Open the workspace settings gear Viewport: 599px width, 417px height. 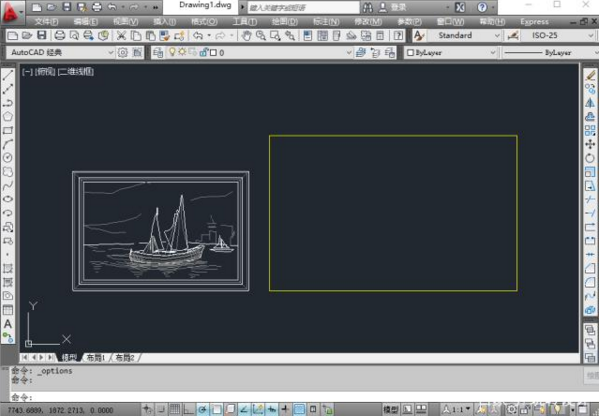123,52
